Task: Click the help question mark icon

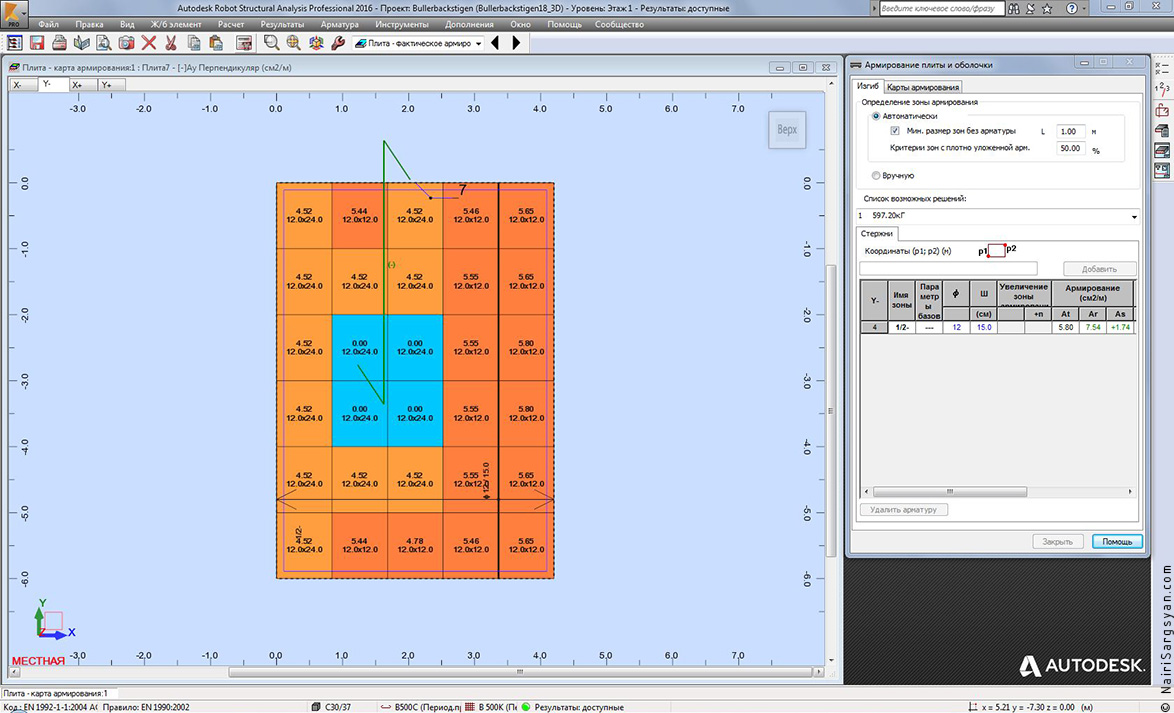Action: click(x=1071, y=9)
